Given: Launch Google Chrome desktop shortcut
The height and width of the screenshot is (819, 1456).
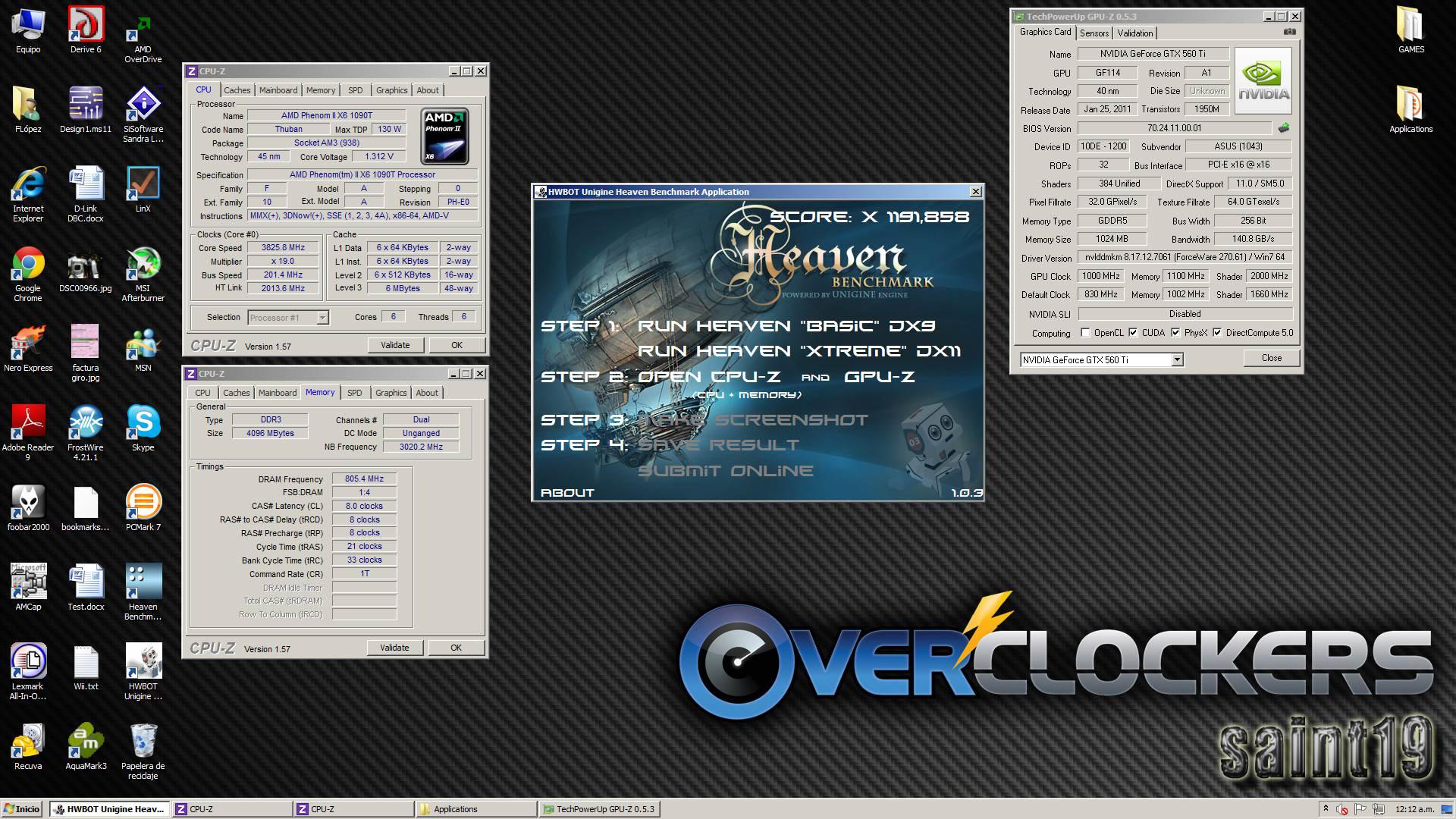Looking at the screenshot, I should (28, 275).
